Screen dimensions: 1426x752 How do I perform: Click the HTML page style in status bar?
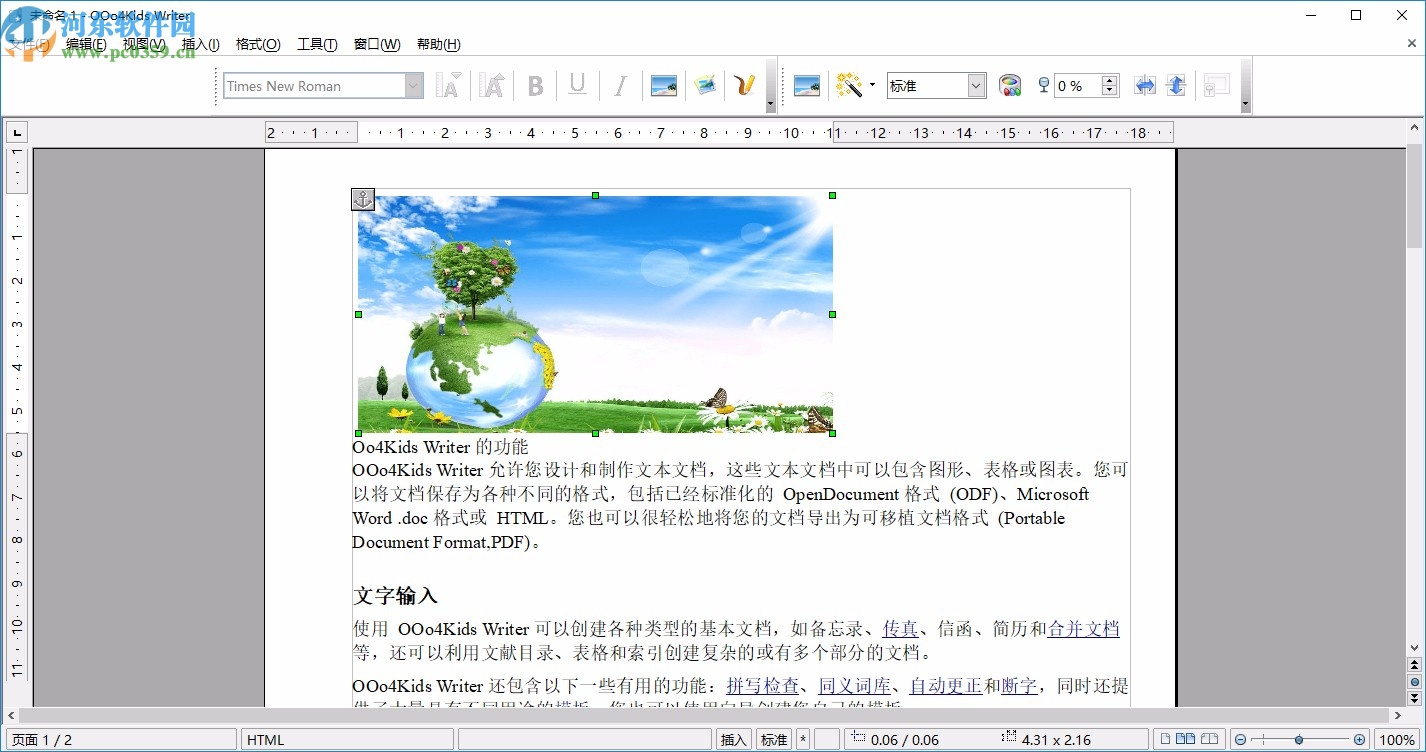point(347,740)
